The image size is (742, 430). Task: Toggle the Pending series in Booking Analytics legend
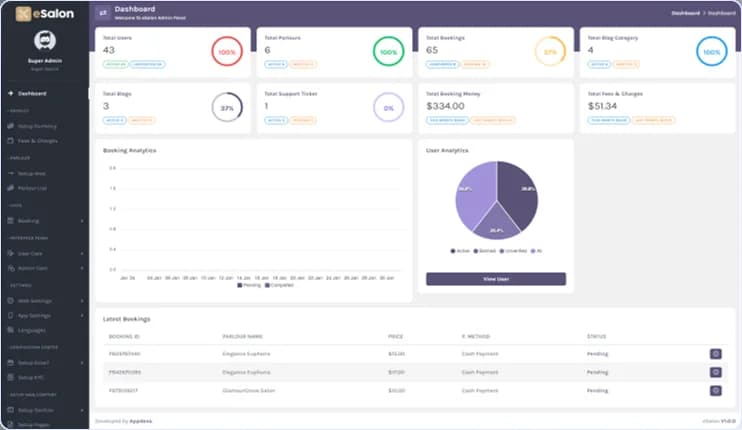coord(250,285)
